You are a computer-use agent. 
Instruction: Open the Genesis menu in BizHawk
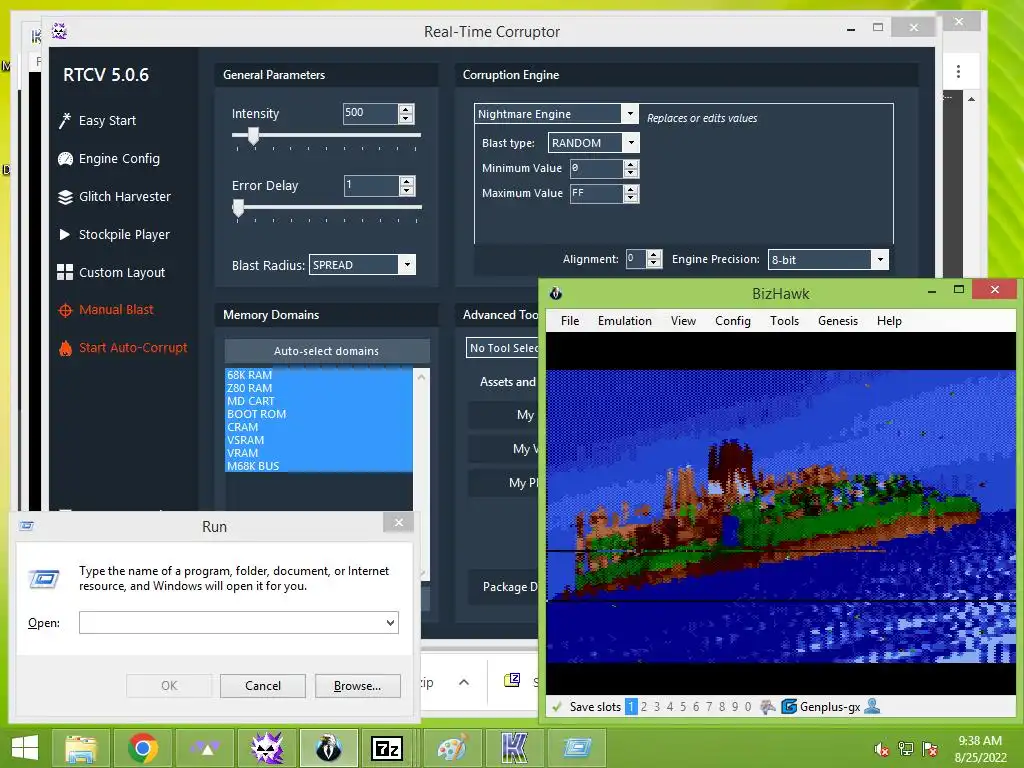[x=838, y=321]
